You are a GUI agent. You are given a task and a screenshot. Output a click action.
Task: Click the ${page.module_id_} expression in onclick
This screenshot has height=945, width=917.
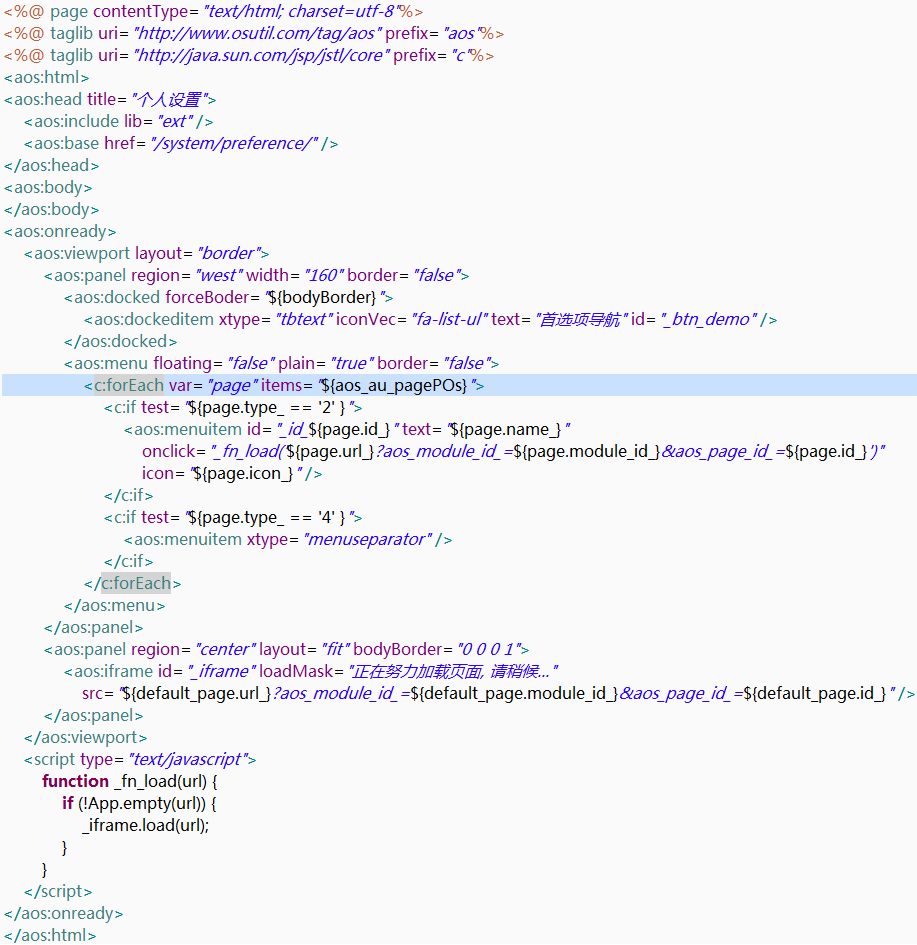[x=586, y=451]
